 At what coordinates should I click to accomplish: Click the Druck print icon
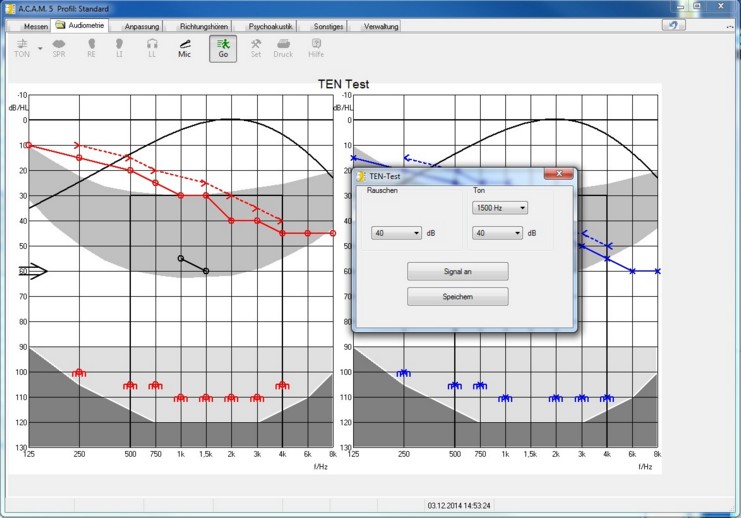(x=283, y=49)
